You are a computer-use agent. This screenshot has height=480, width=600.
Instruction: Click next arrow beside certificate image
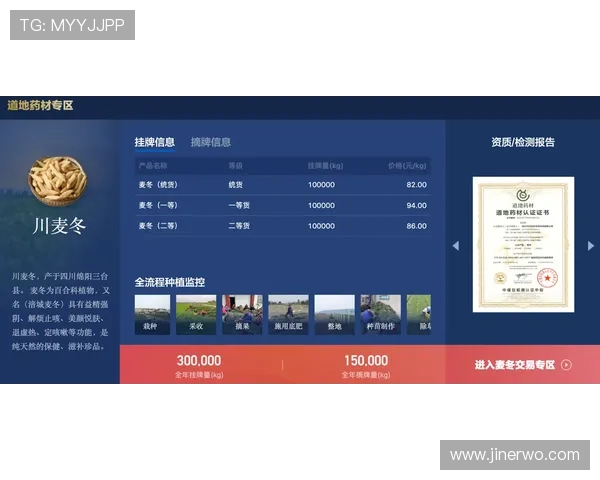[x=591, y=246]
